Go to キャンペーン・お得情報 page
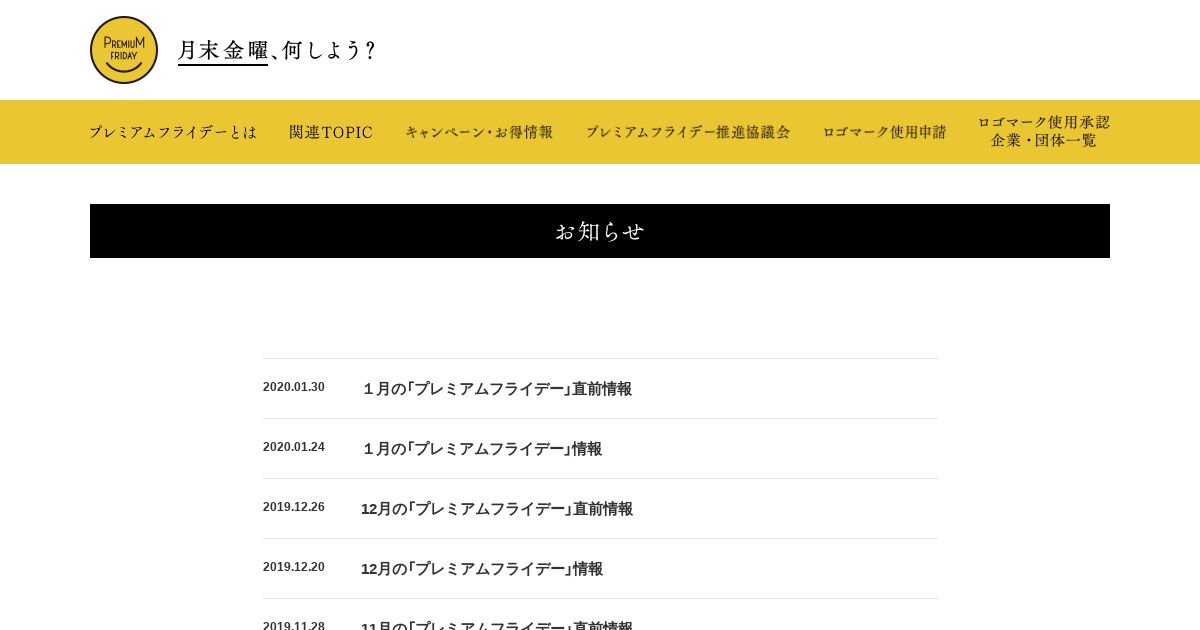Screen dimensions: 1200x630 479,132
